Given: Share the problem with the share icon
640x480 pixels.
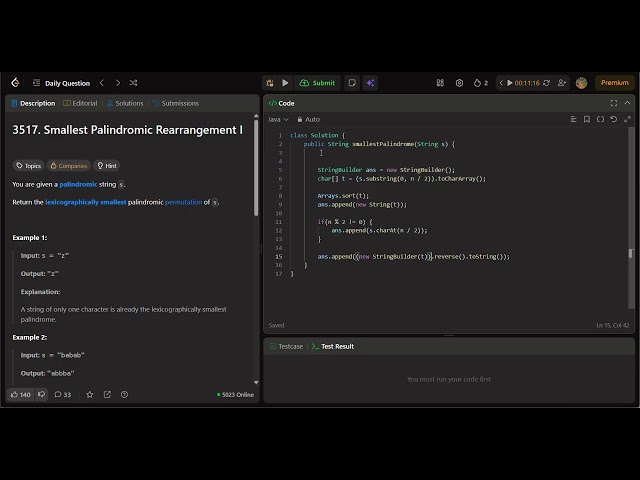Looking at the screenshot, I should click(107, 395).
